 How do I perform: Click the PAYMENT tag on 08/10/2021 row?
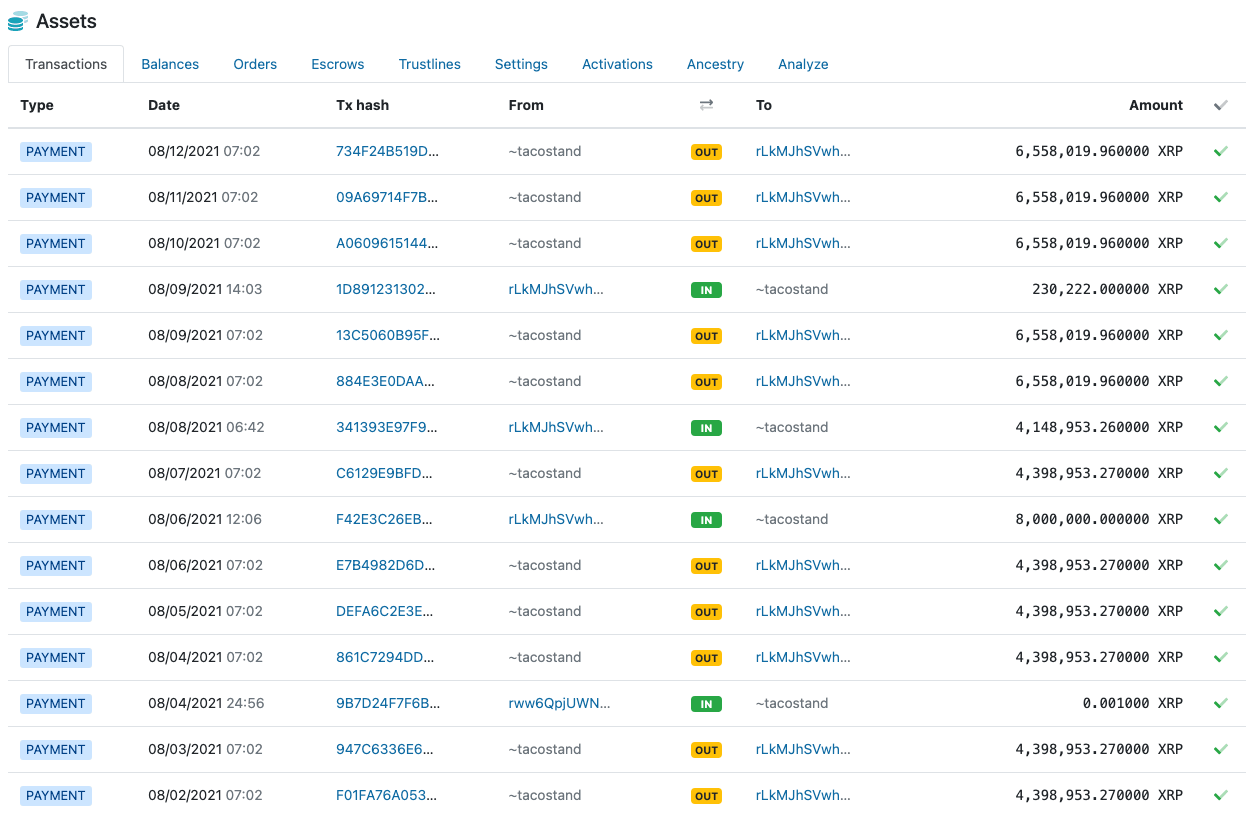(x=56, y=244)
